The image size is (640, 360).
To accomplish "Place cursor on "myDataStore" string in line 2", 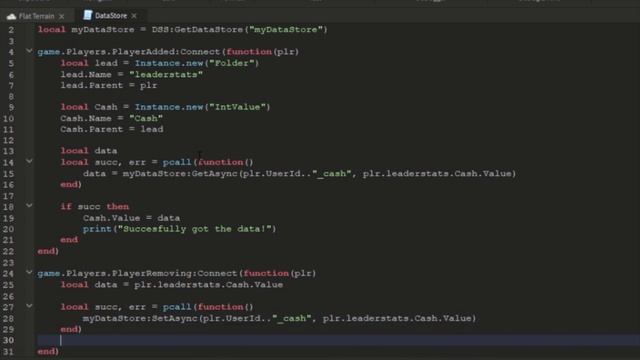I will click(286, 30).
